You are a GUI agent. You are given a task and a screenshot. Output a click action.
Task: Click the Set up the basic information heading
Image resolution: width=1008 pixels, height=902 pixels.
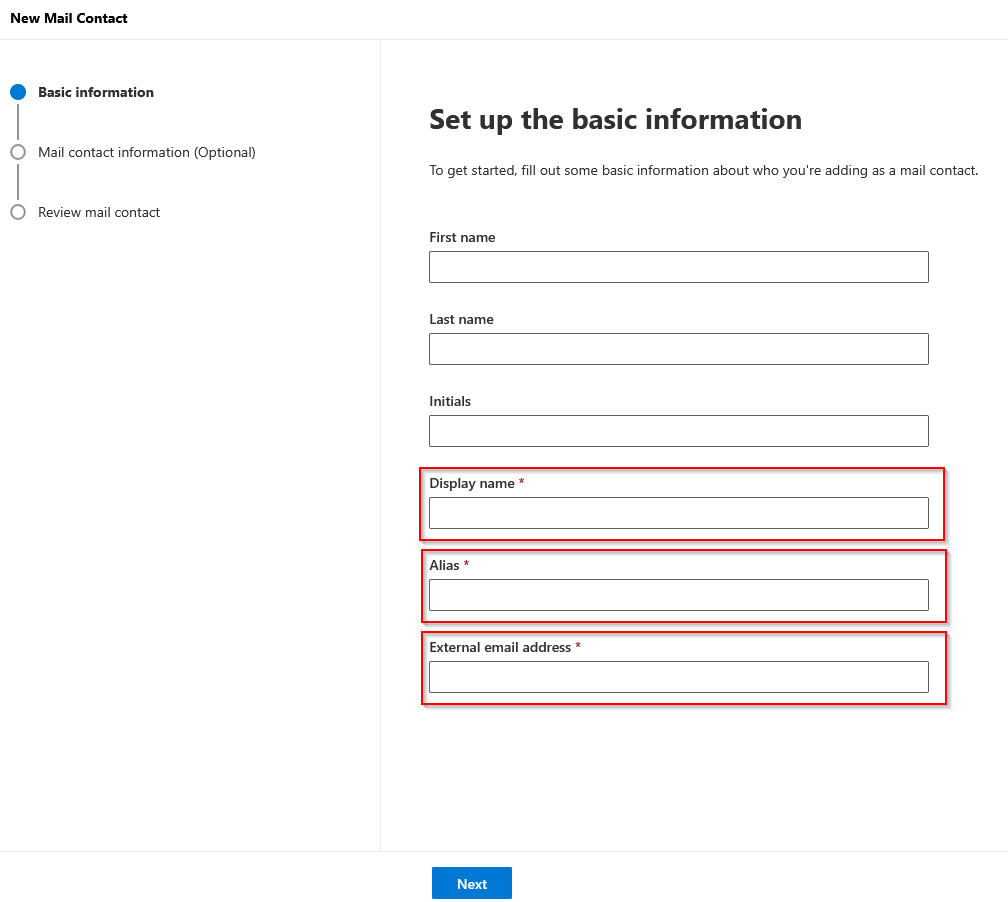tap(615, 120)
